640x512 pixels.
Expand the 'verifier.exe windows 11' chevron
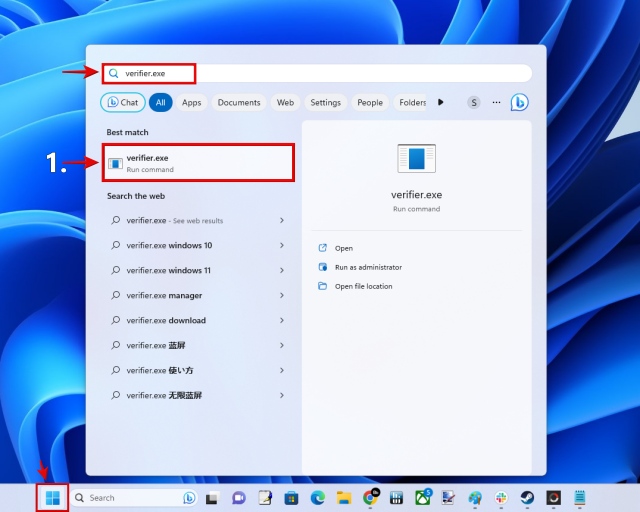[282, 270]
